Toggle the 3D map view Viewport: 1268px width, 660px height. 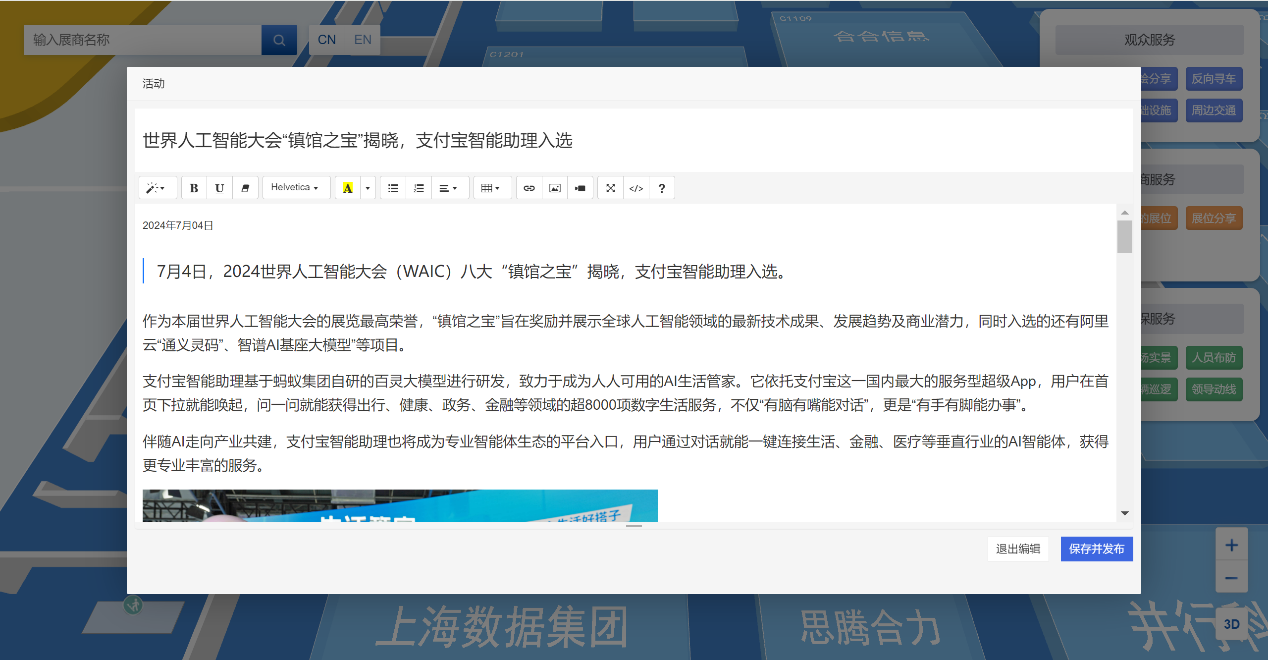[1231, 623]
